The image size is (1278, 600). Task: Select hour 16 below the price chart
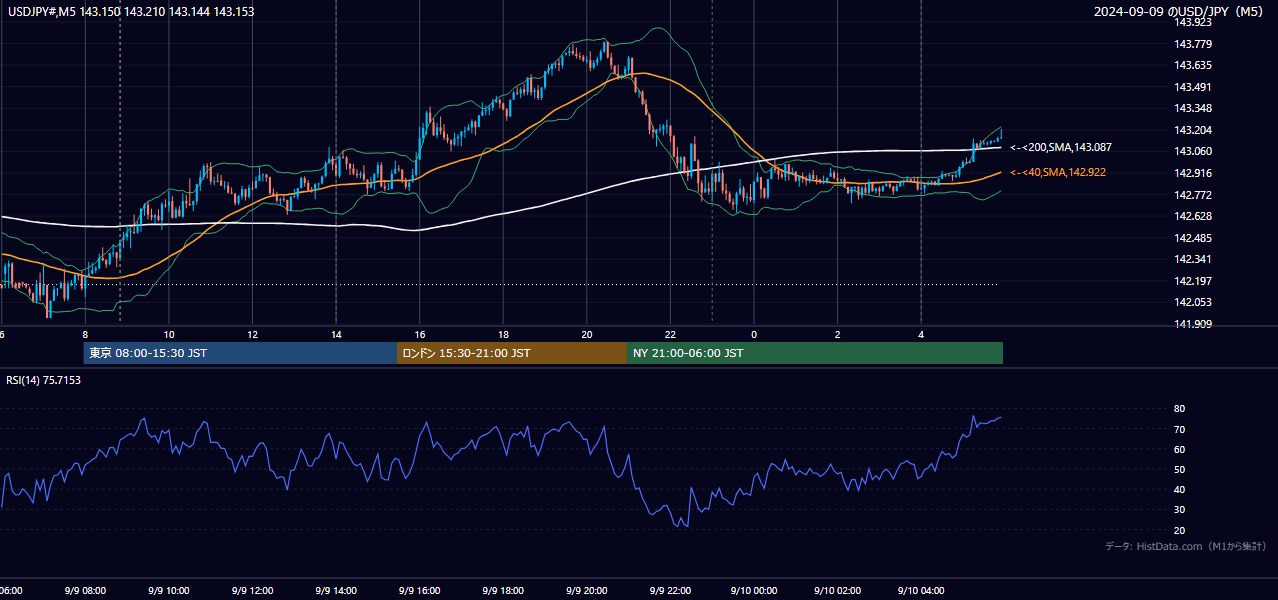(x=419, y=335)
